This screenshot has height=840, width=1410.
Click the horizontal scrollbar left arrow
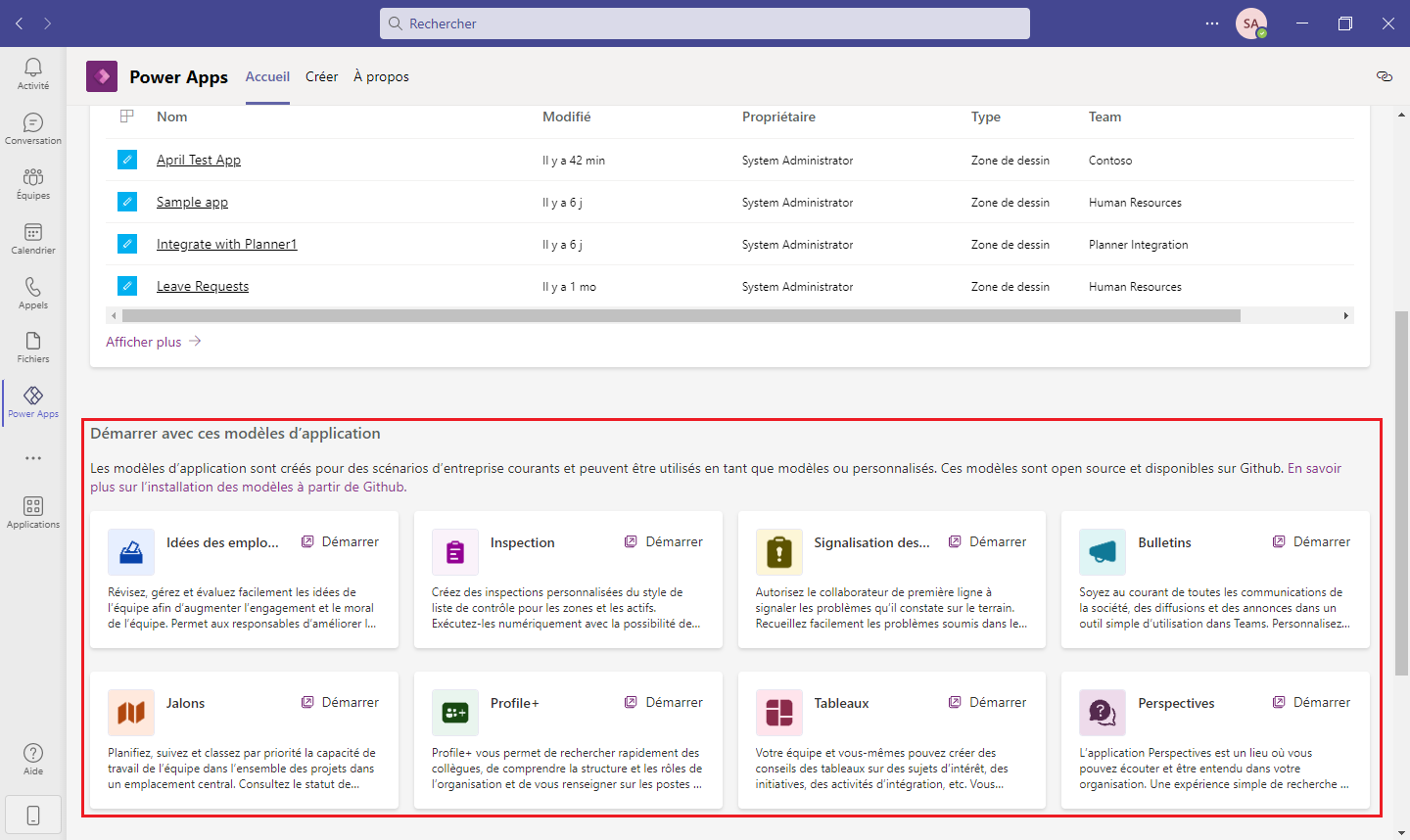pyautogui.click(x=114, y=315)
